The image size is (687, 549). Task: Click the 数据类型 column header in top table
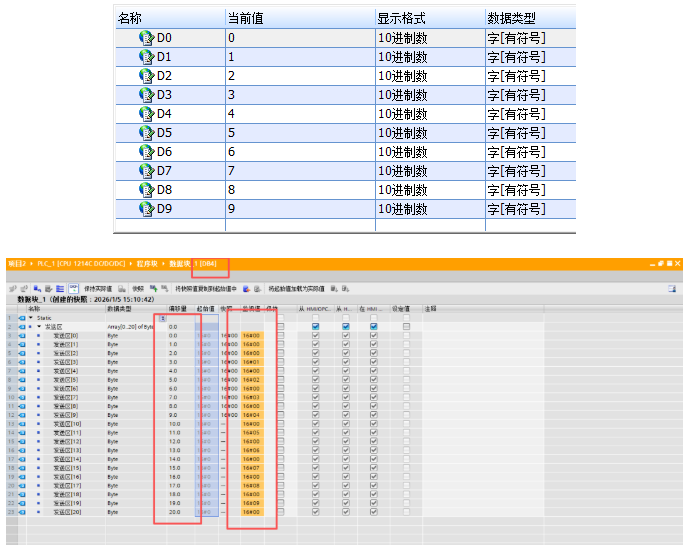(511, 18)
